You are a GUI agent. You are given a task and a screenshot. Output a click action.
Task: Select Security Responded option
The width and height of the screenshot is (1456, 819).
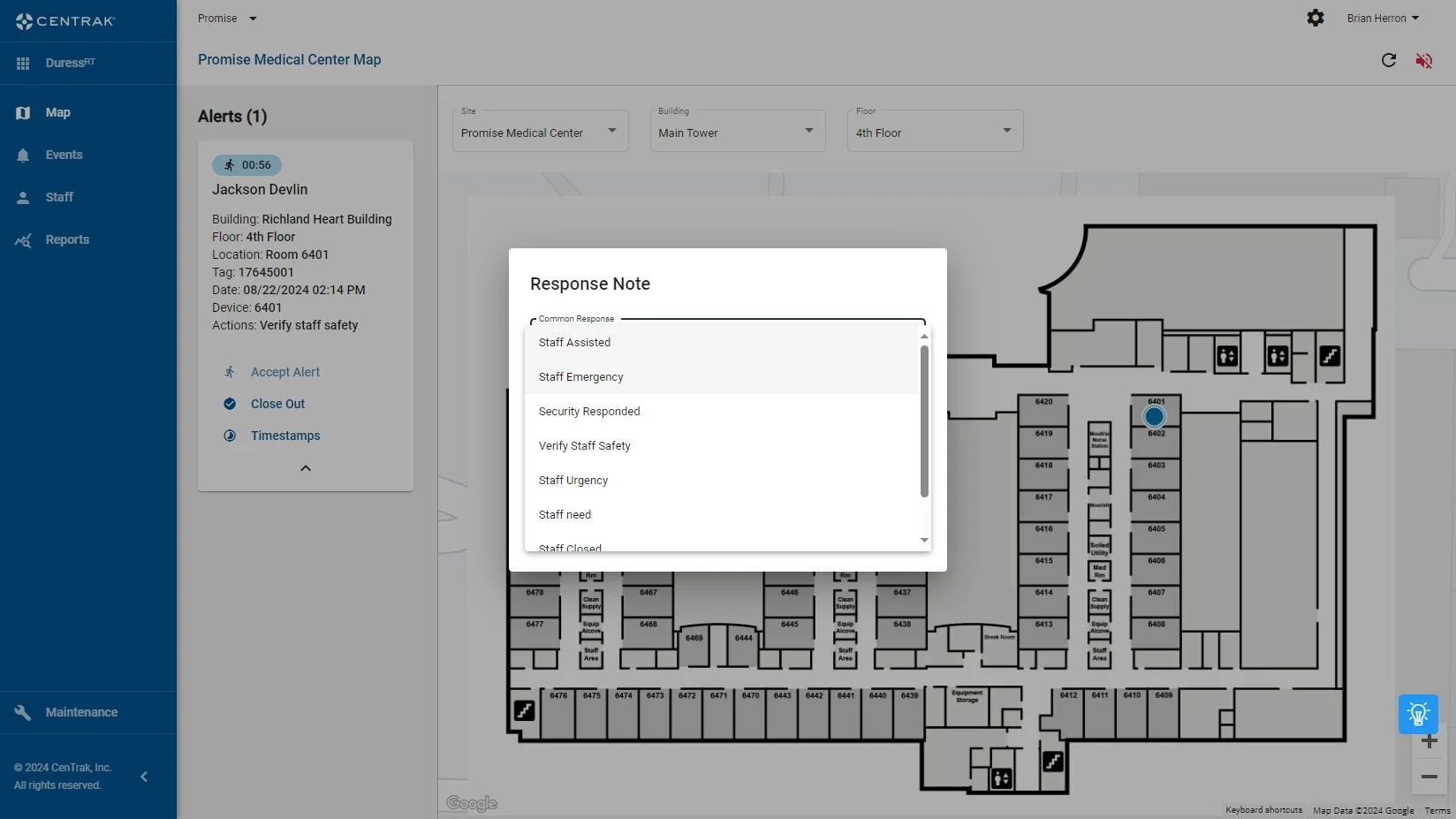click(722, 412)
